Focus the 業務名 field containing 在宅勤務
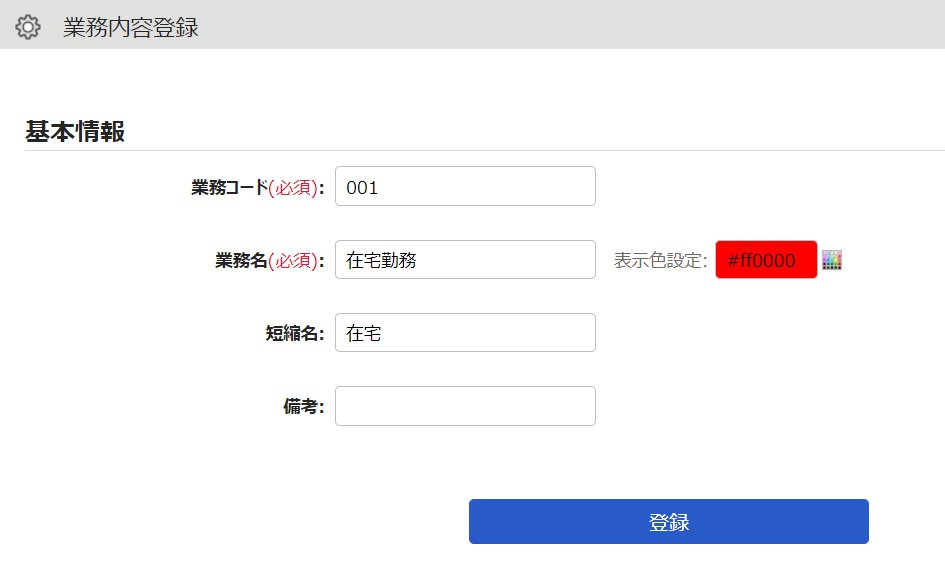Viewport: 945px width, 579px height. pyautogui.click(x=465, y=260)
